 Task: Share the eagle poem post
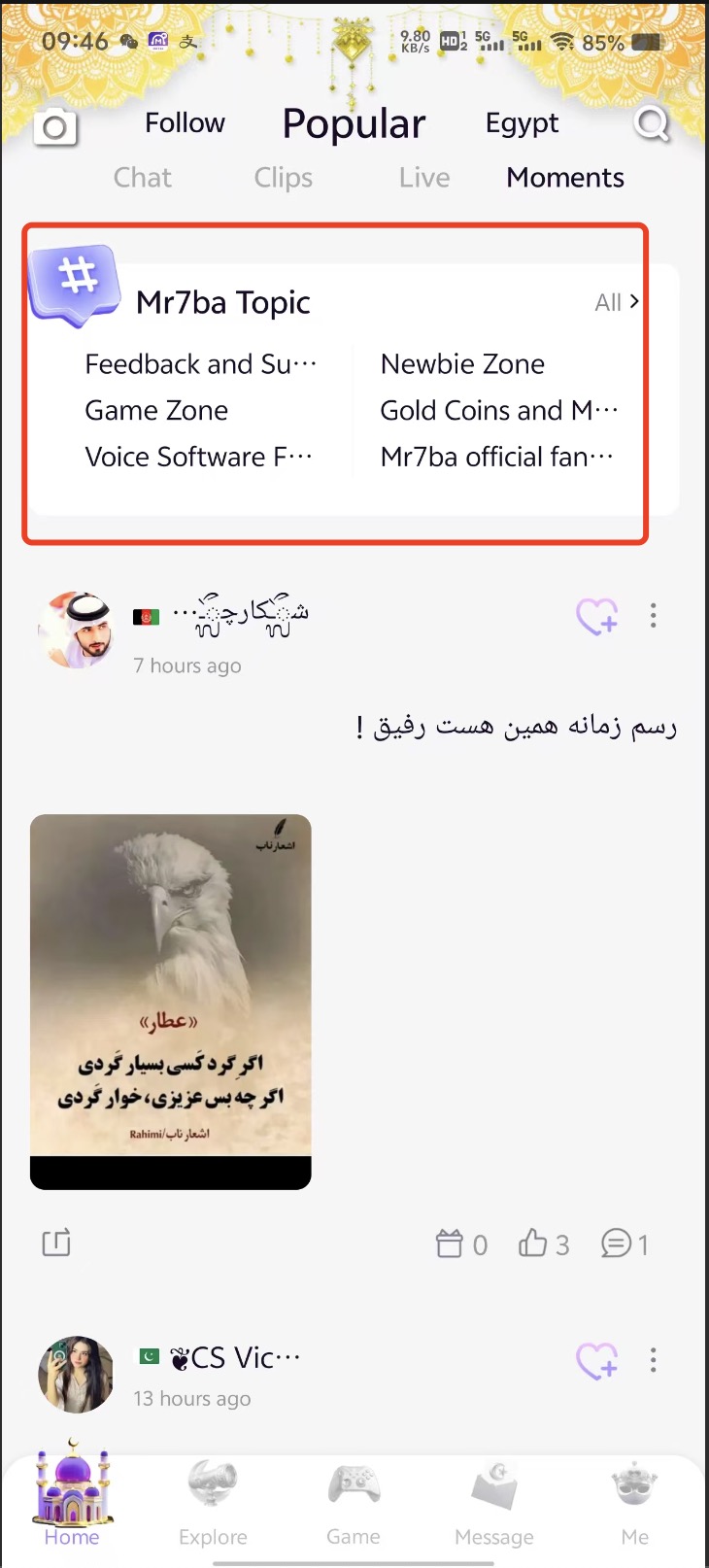tap(56, 1243)
